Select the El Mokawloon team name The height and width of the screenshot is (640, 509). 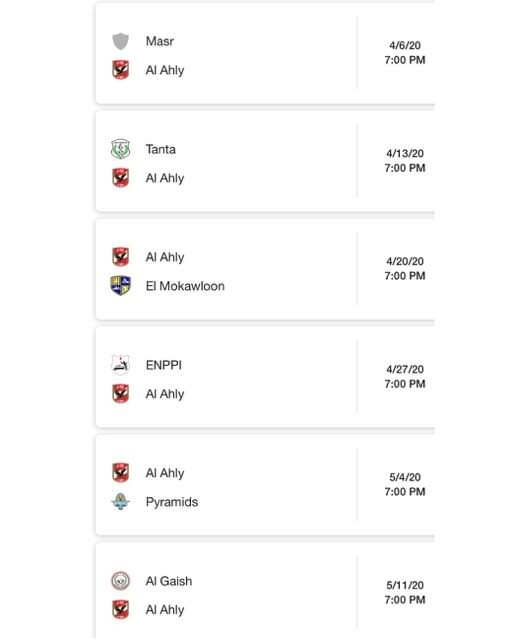185,286
